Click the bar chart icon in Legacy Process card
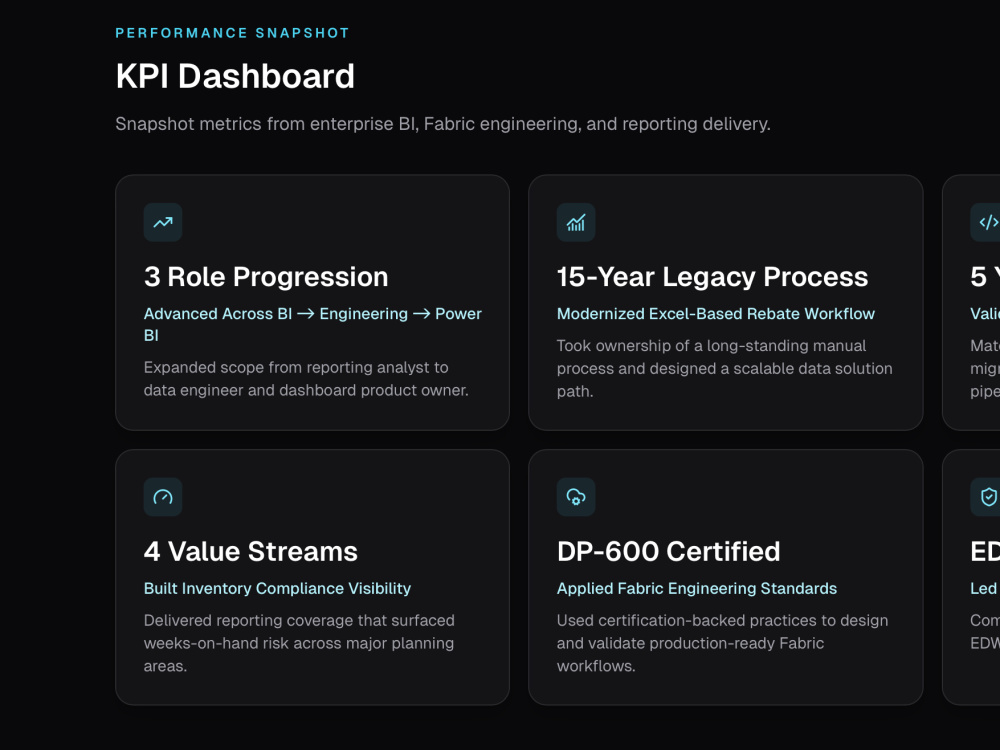Image resolution: width=1000 pixels, height=750 pixels. pyautogui.click(x=576, y=223)
